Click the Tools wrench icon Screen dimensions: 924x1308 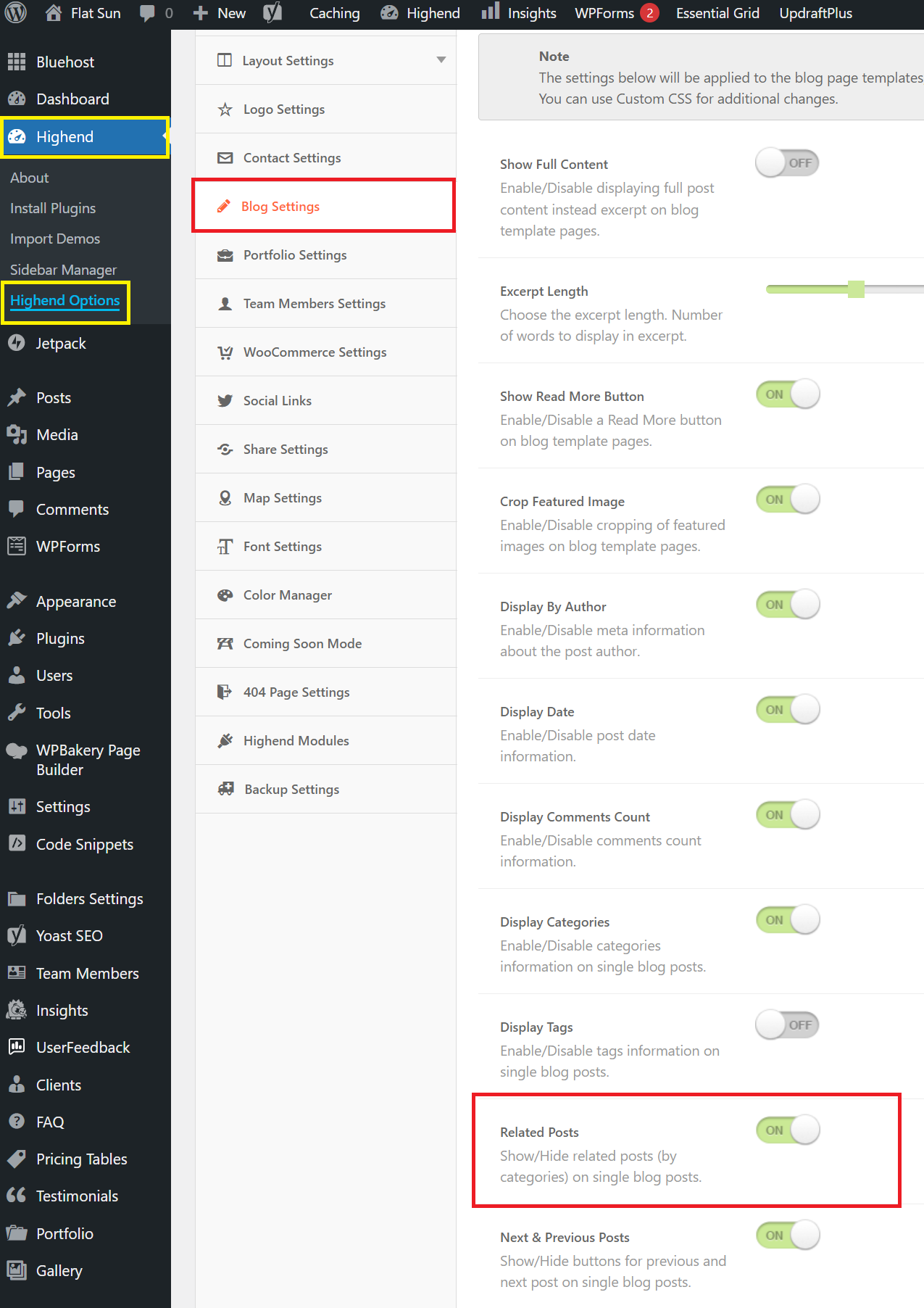17,713
